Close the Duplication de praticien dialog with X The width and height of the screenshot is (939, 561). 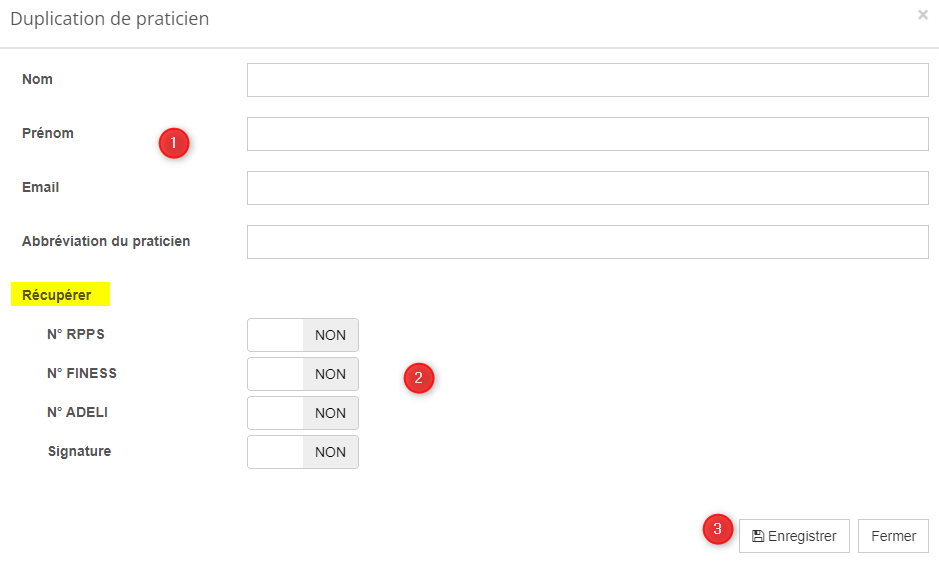click(922, 15)
